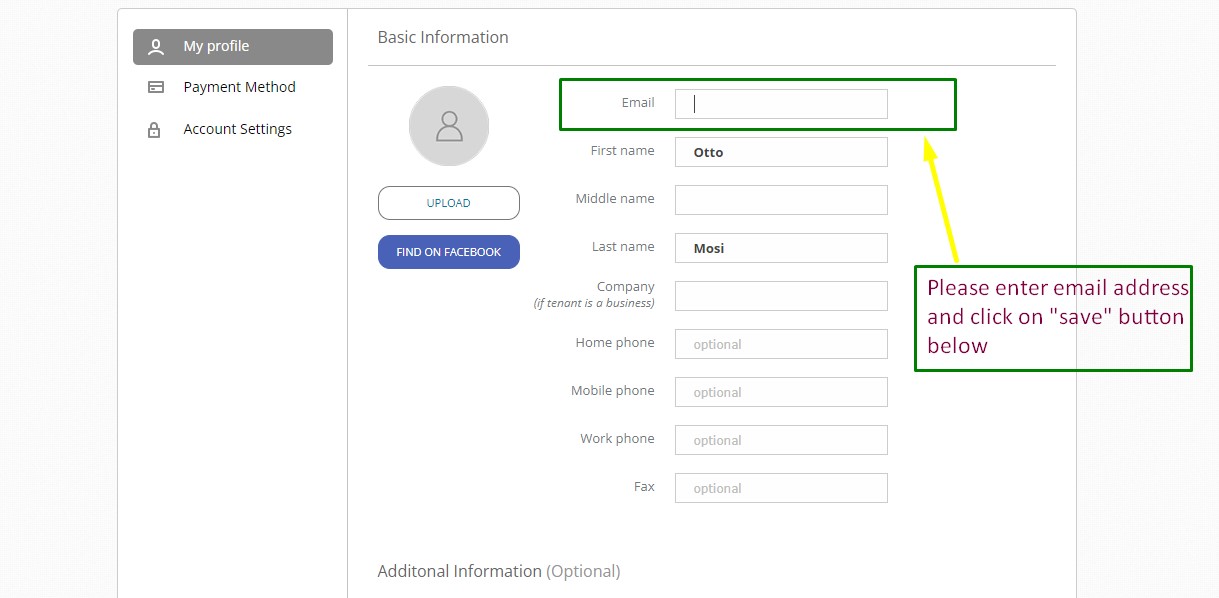Click the First name field containing Otto
The image size is (1219, 598).
point(781,152)
